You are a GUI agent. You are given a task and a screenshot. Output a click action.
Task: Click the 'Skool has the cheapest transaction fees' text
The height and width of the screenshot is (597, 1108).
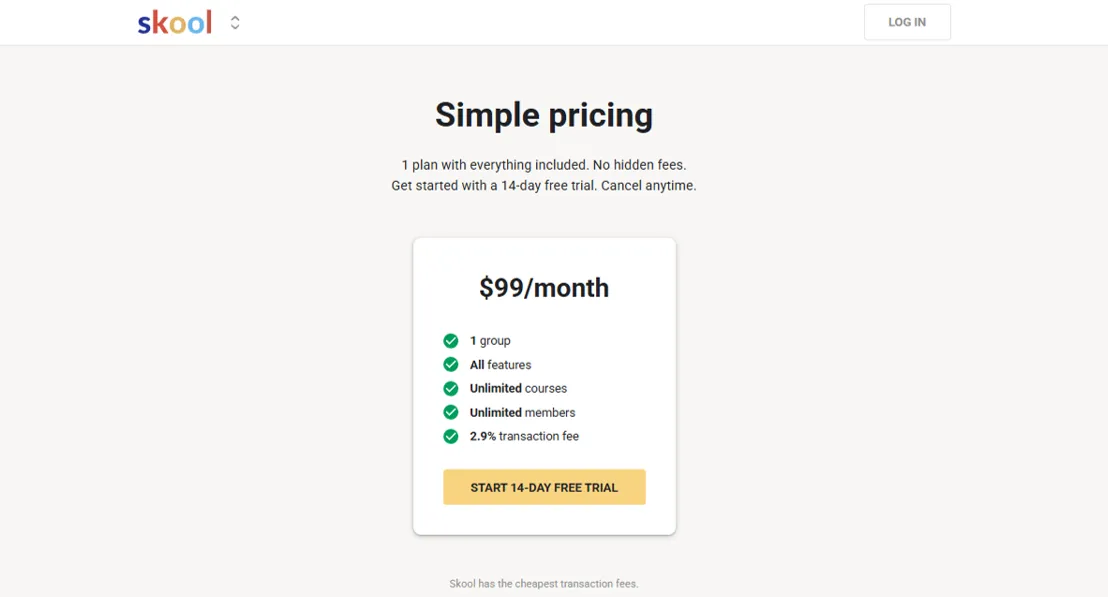tap(544, 584)
